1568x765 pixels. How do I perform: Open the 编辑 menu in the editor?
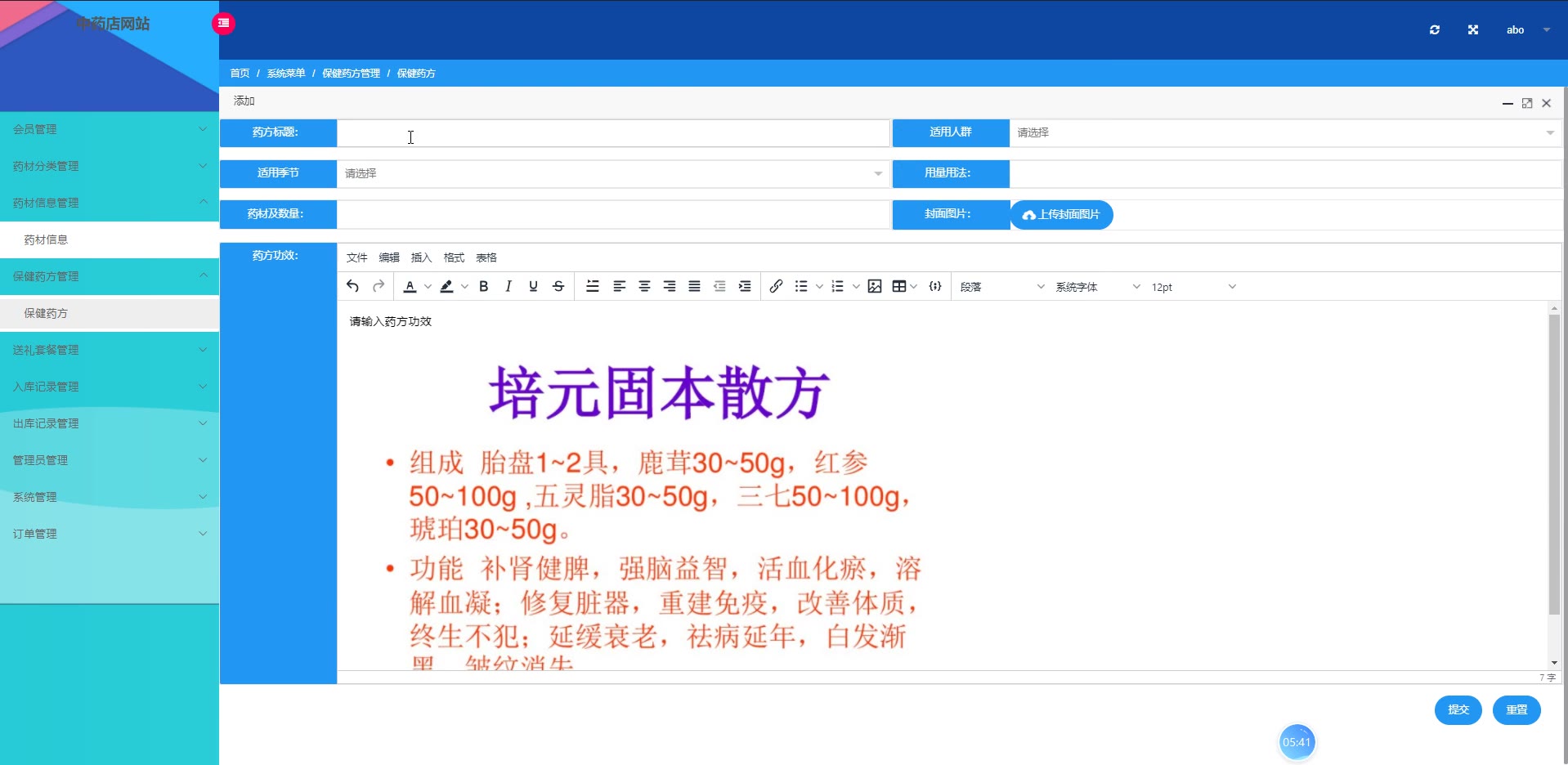(389, 257)
